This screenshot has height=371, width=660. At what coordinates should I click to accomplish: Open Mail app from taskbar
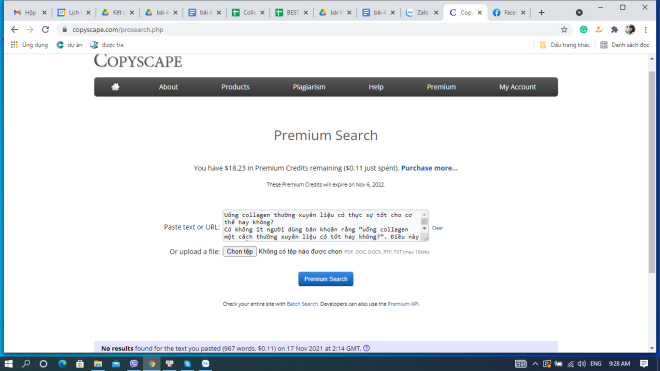pos(116,364)
